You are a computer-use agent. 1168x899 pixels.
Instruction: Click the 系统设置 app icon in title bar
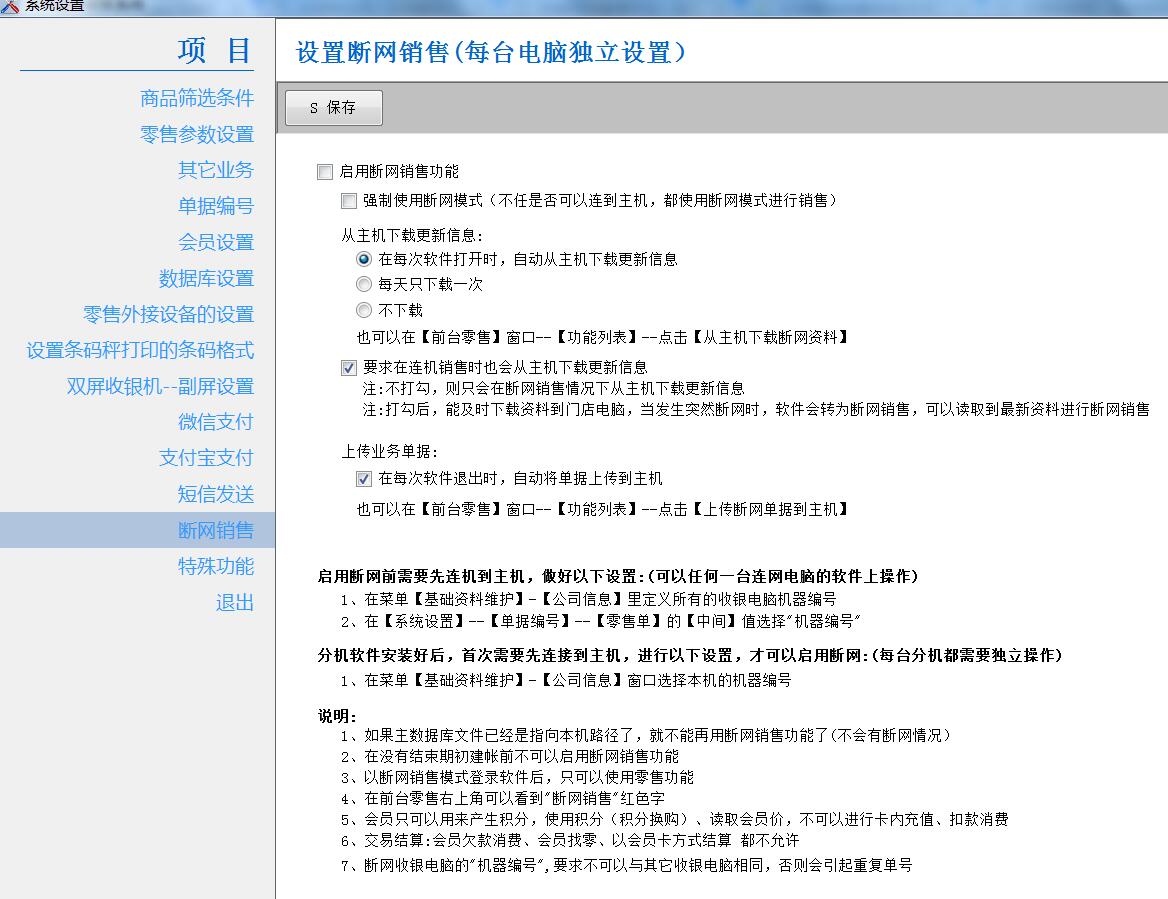(10, 6)
